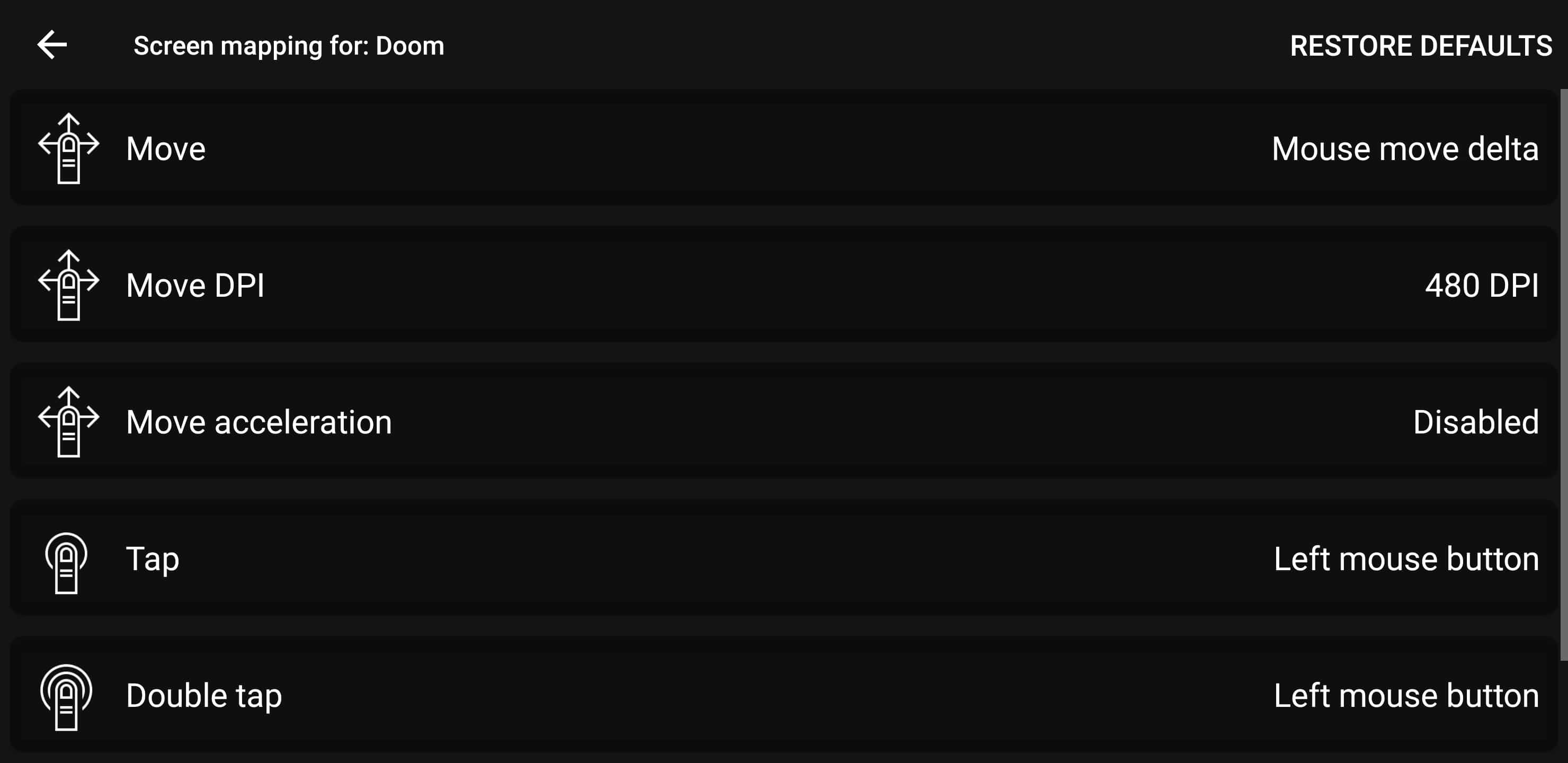This screenshot has height=763, width=1568.
Task: Click the 'Screen mapping for: Doom' title
Action: pyautogui.click(x=289, y=46)
